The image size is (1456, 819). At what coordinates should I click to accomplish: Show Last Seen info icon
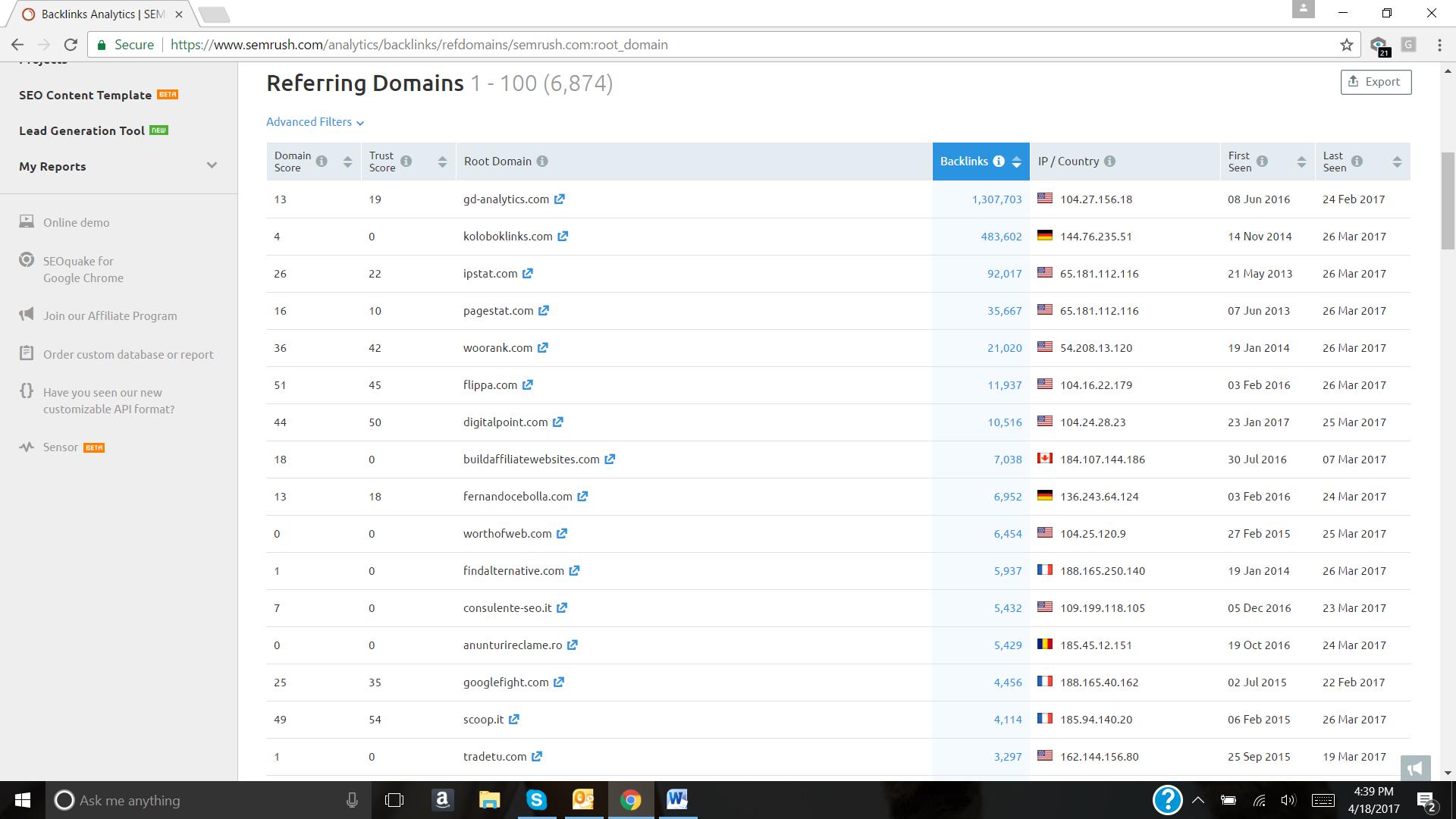pos(1357,161)
